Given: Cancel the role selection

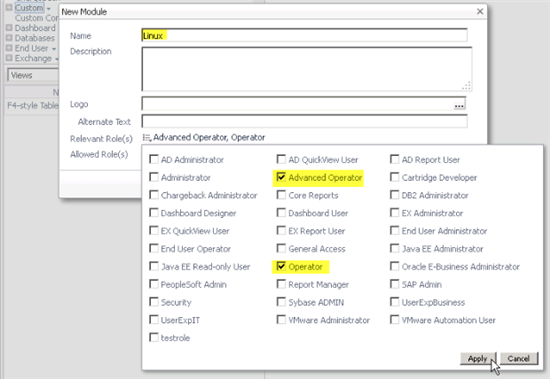Looking at the screenshot, I should 519,358.
